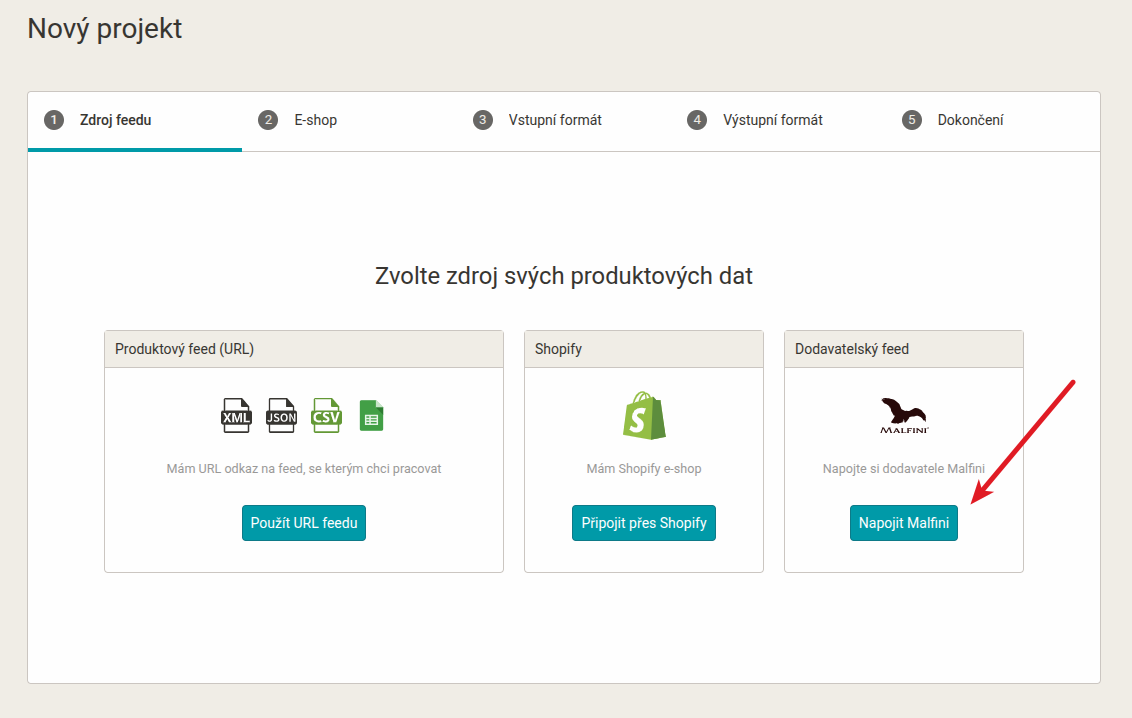The height and width of the screenshot is (718, 1132).
Task: Open the Zdroj feedu tab
Action: click(134, 121)
